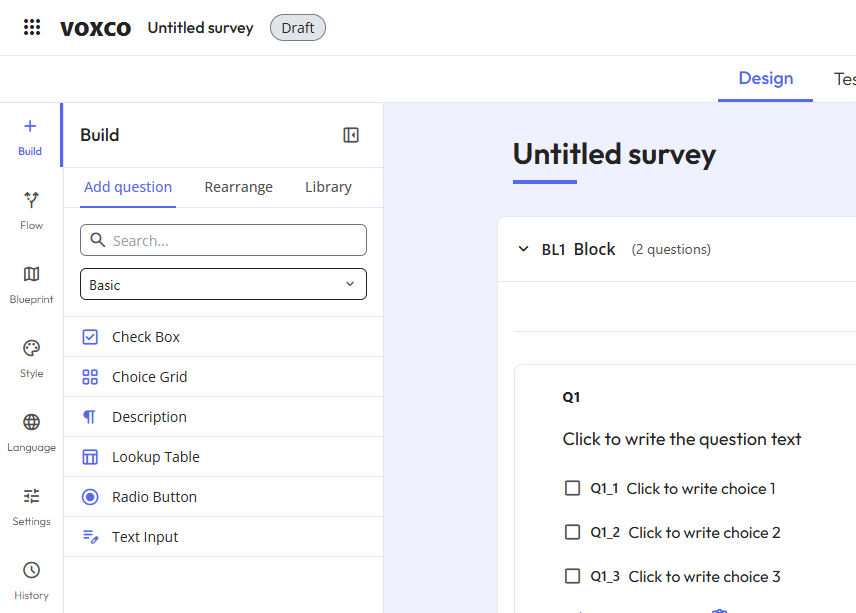Collapse the BL1 Block chevron
Viewport: 856px width, 613px height.
[524, 249]
